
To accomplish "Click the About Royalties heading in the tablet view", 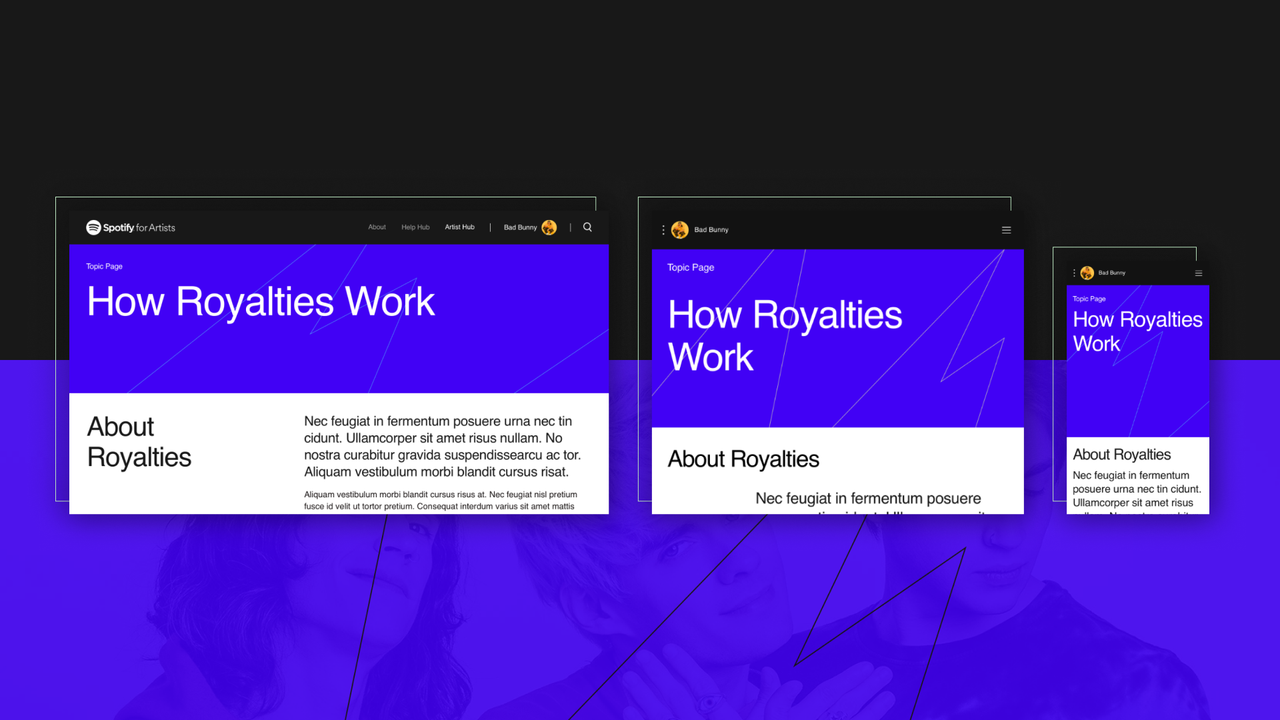I will (x=743, y=459).
